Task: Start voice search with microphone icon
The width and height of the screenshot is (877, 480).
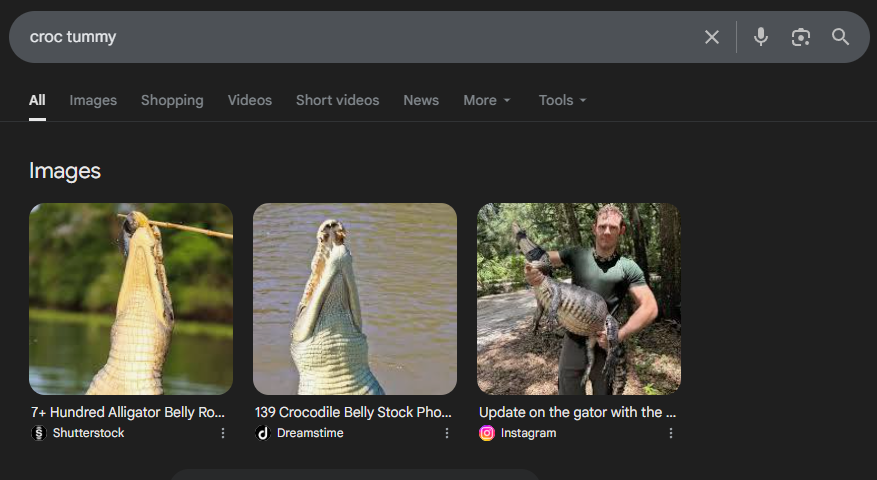Action: [761, 37]
